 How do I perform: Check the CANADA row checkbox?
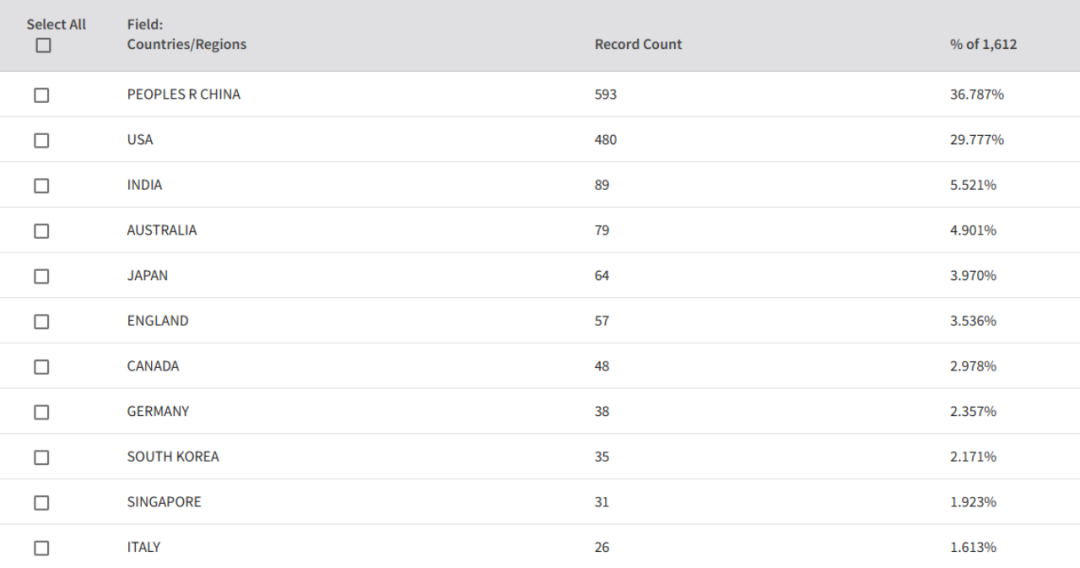[41, 367]
